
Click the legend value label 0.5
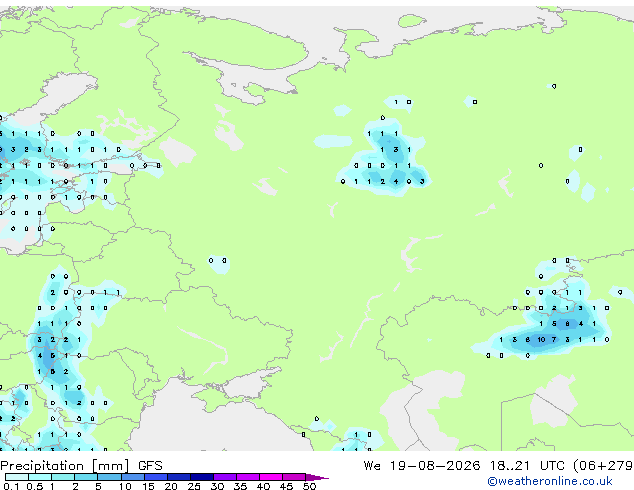pos(35,486)
